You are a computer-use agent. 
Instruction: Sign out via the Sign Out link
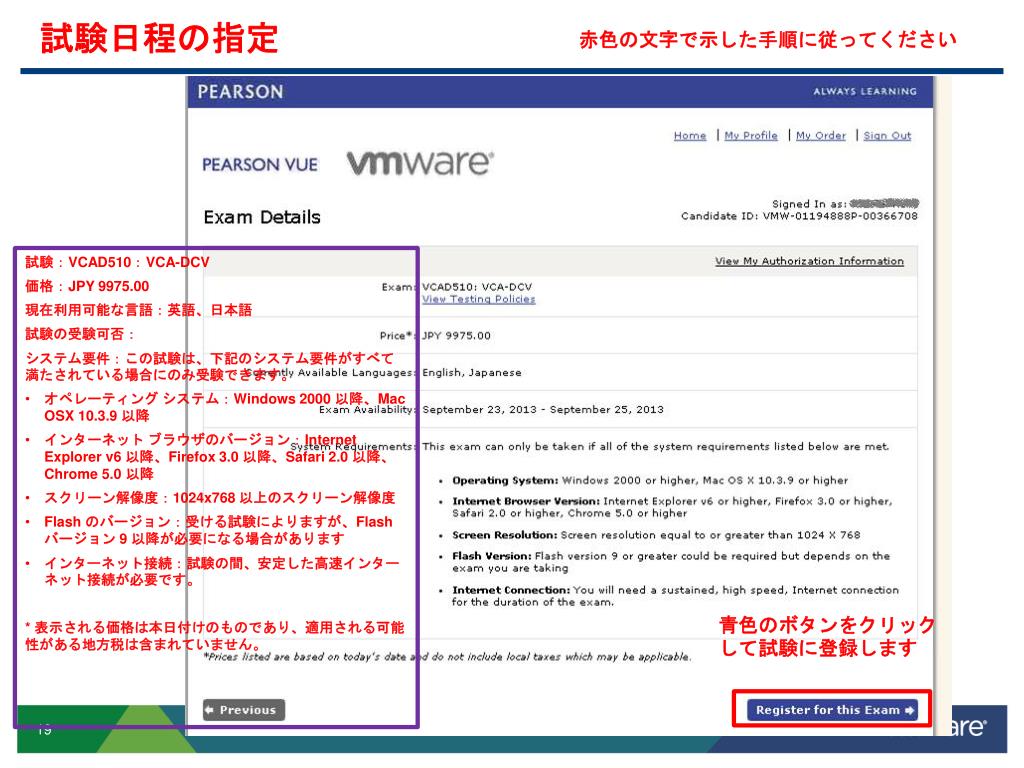tap(887, 136)
